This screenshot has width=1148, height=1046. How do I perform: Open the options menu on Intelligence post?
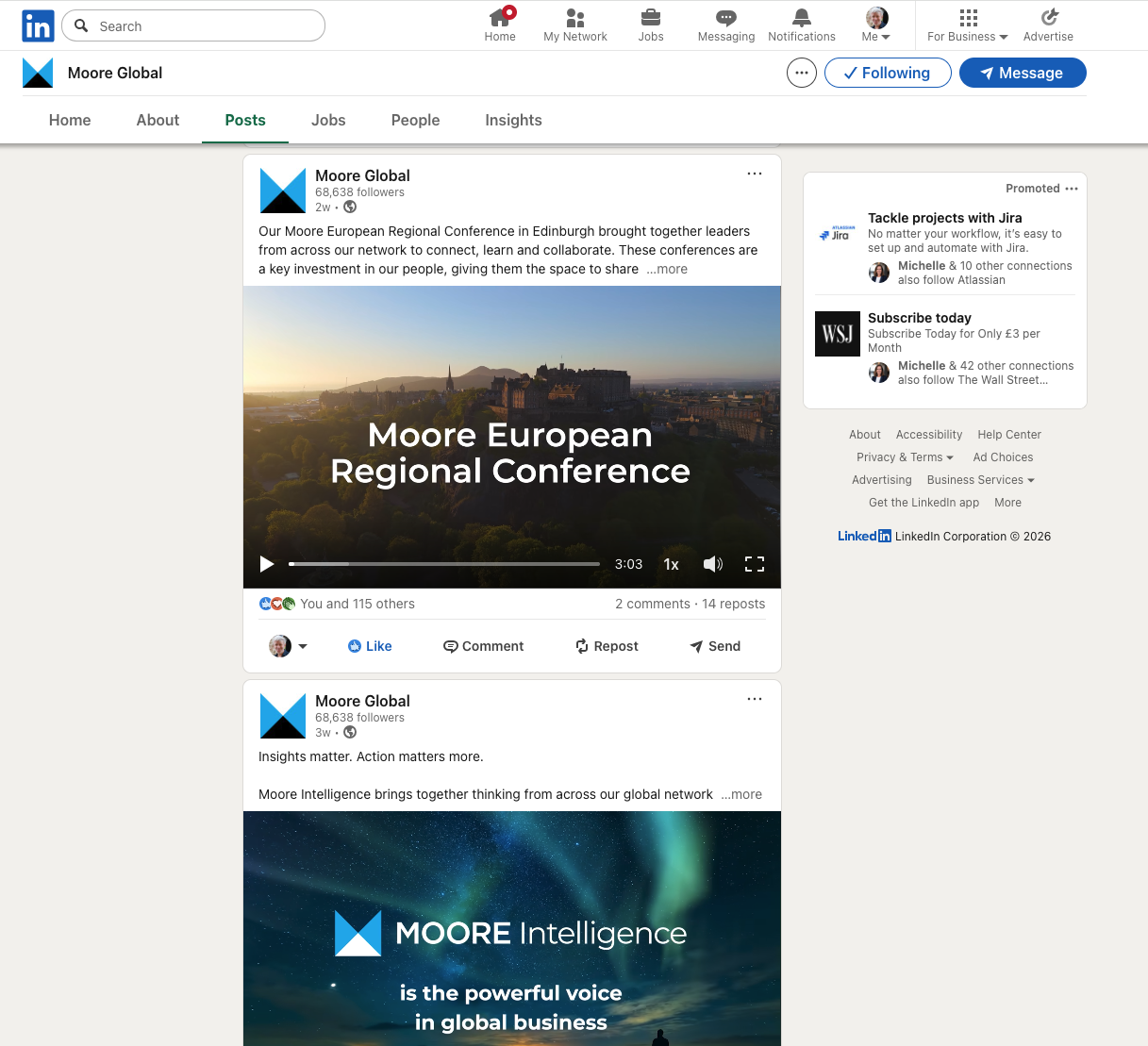[x=755, y=699]
